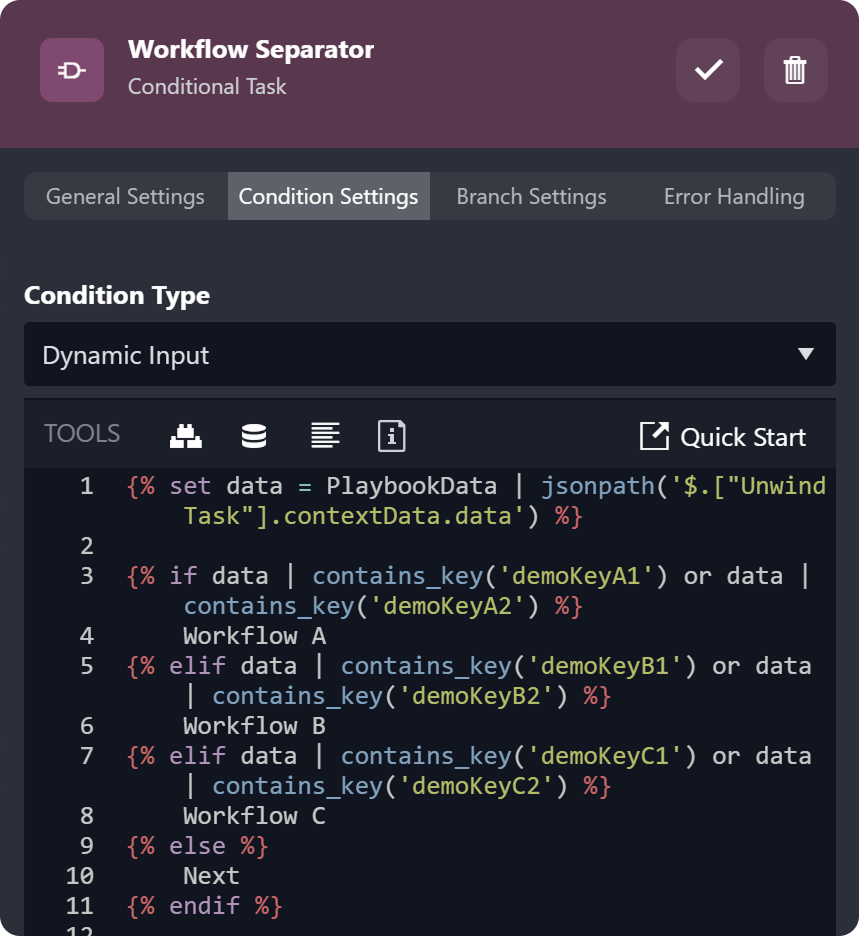Place cursor on the 'Workflow A' code line

click(x=254, y=636)
